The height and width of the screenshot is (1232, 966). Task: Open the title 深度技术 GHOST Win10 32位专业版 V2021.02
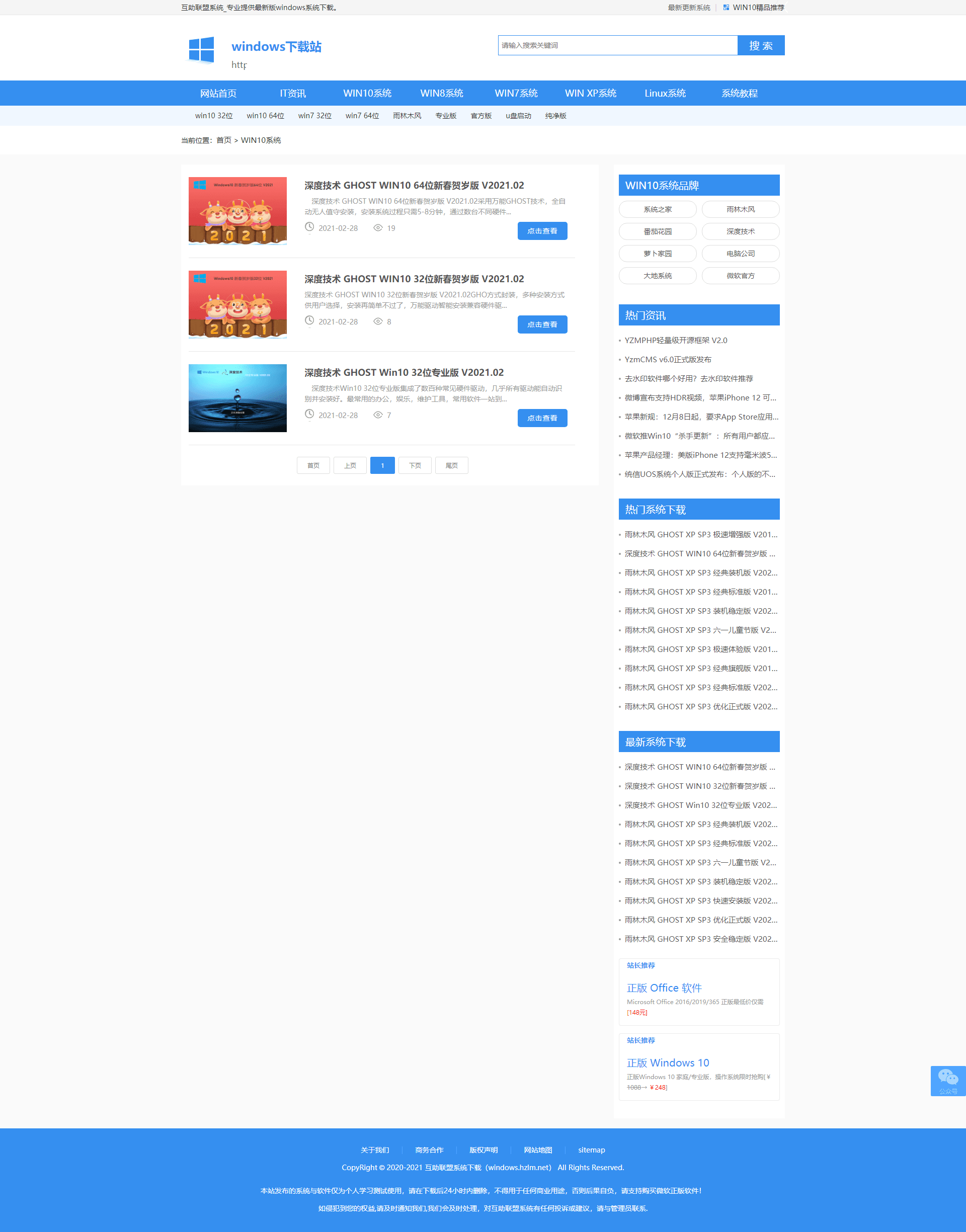point(404,373)
